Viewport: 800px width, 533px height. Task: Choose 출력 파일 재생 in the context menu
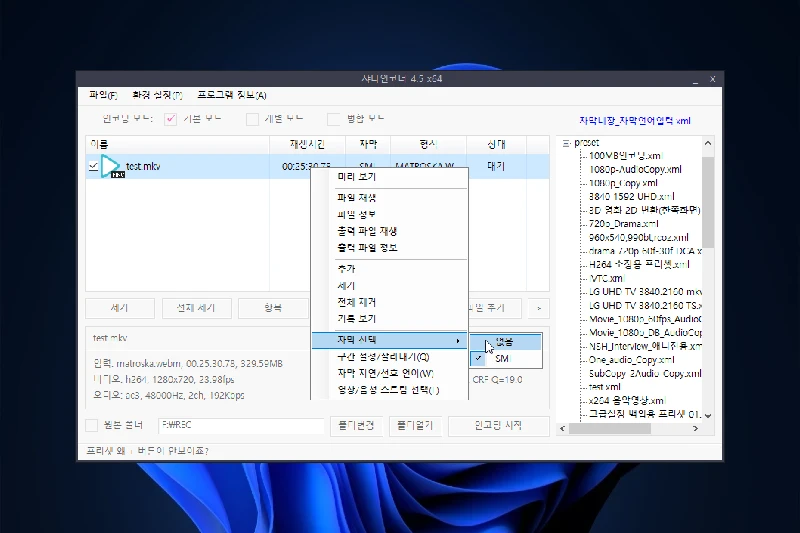coord(390,231)
